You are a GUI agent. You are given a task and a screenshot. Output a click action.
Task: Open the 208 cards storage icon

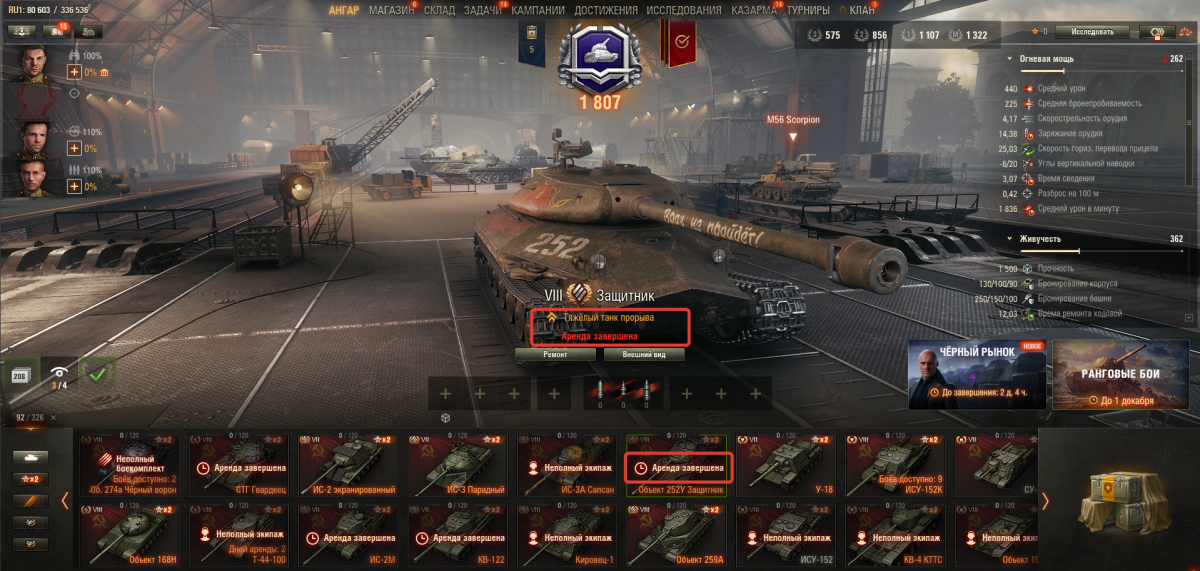click(21, 375)
